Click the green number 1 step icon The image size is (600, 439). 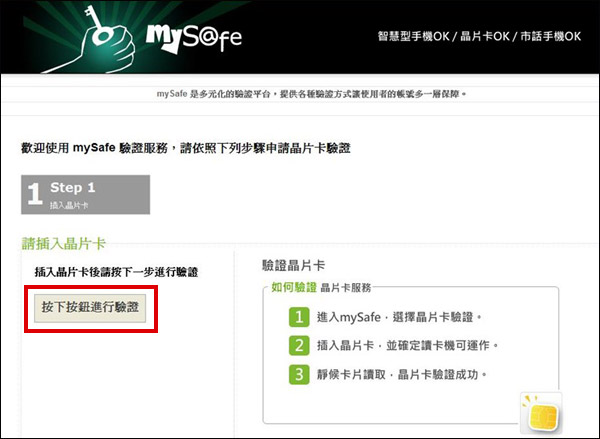pos(299,317)
